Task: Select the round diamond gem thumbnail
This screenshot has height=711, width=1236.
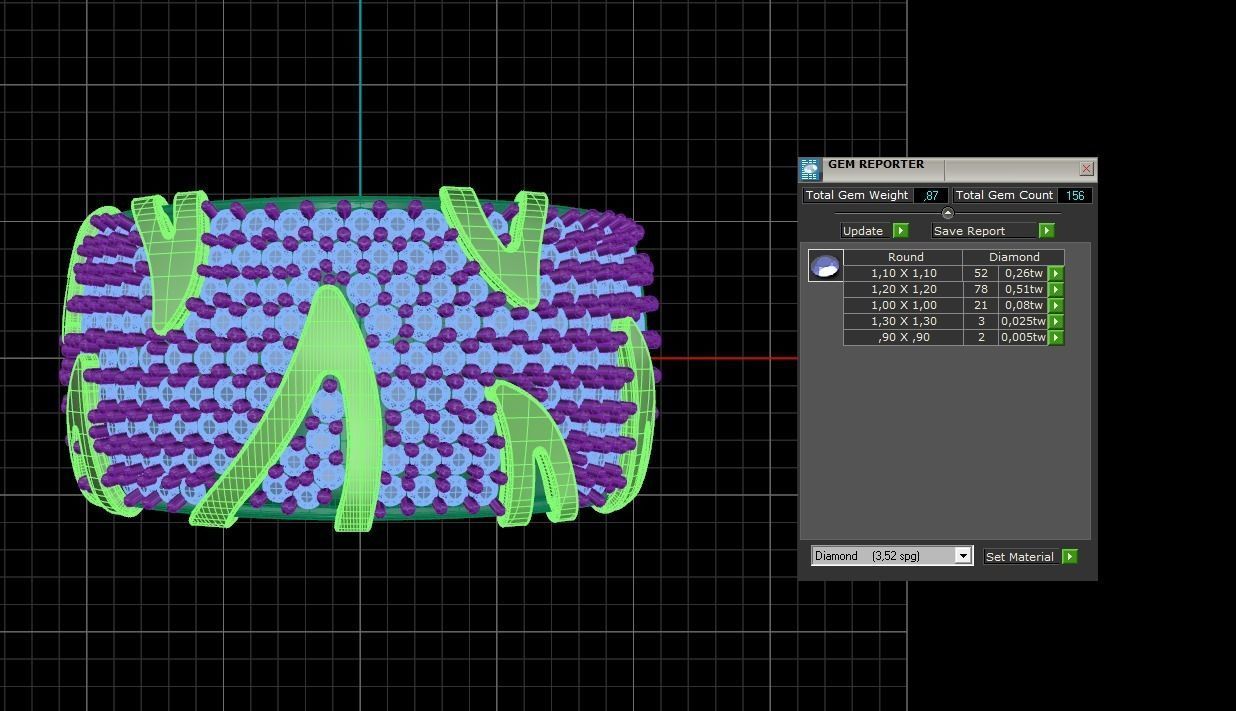Action: pyautogui.click(x=825, y=266)
